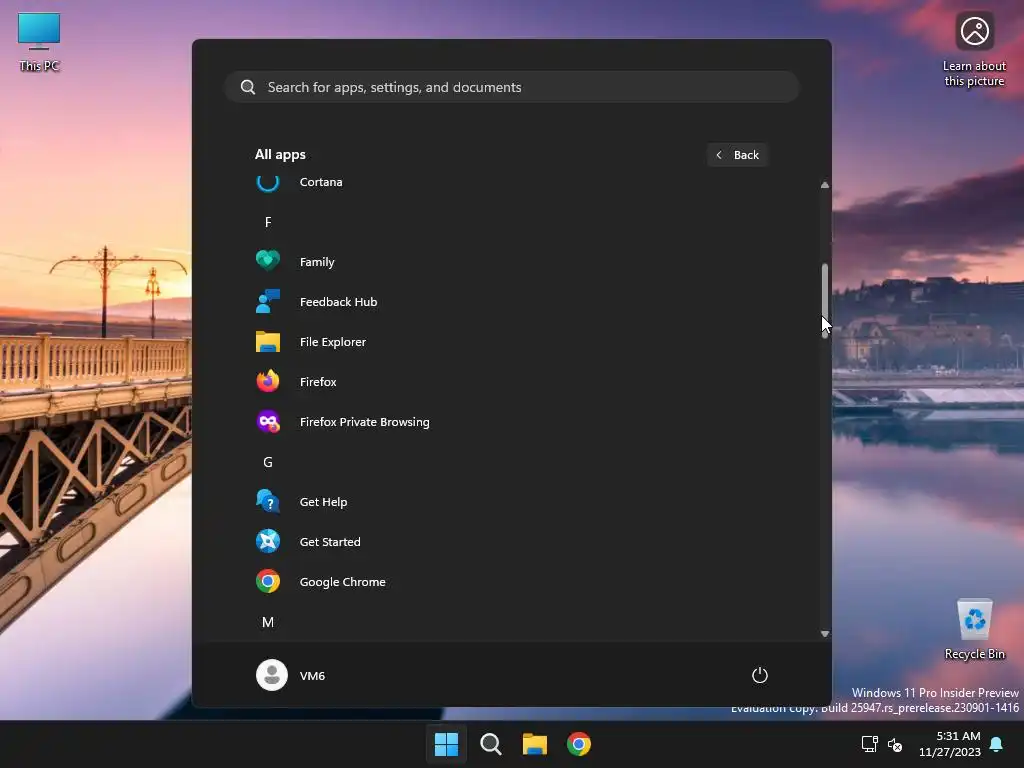This screenshot has width=1024, height=768.
Task: Open File Explorer icon in All apps list
Action: click(268, 342)
